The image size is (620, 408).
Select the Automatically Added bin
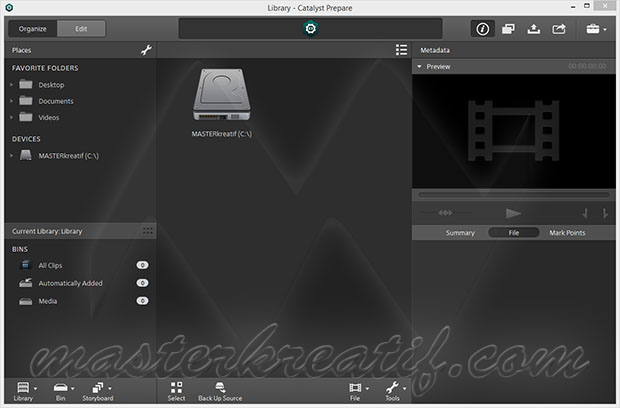[x=70, y=283]
